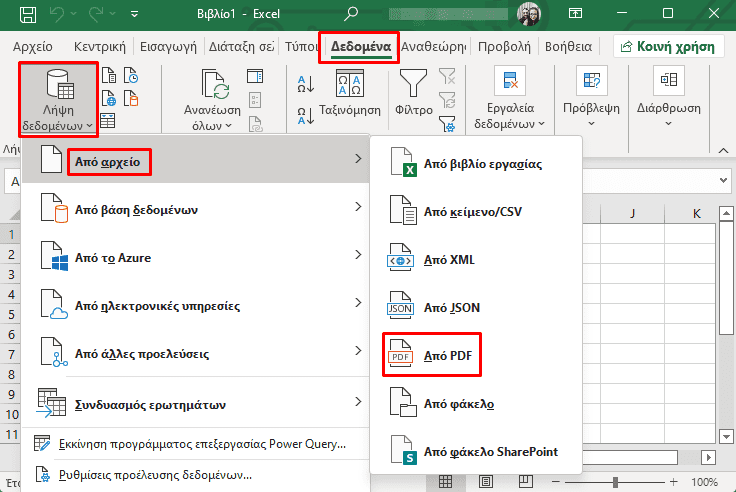Choose Από κείμενο/CSV in the submenu

476,212
